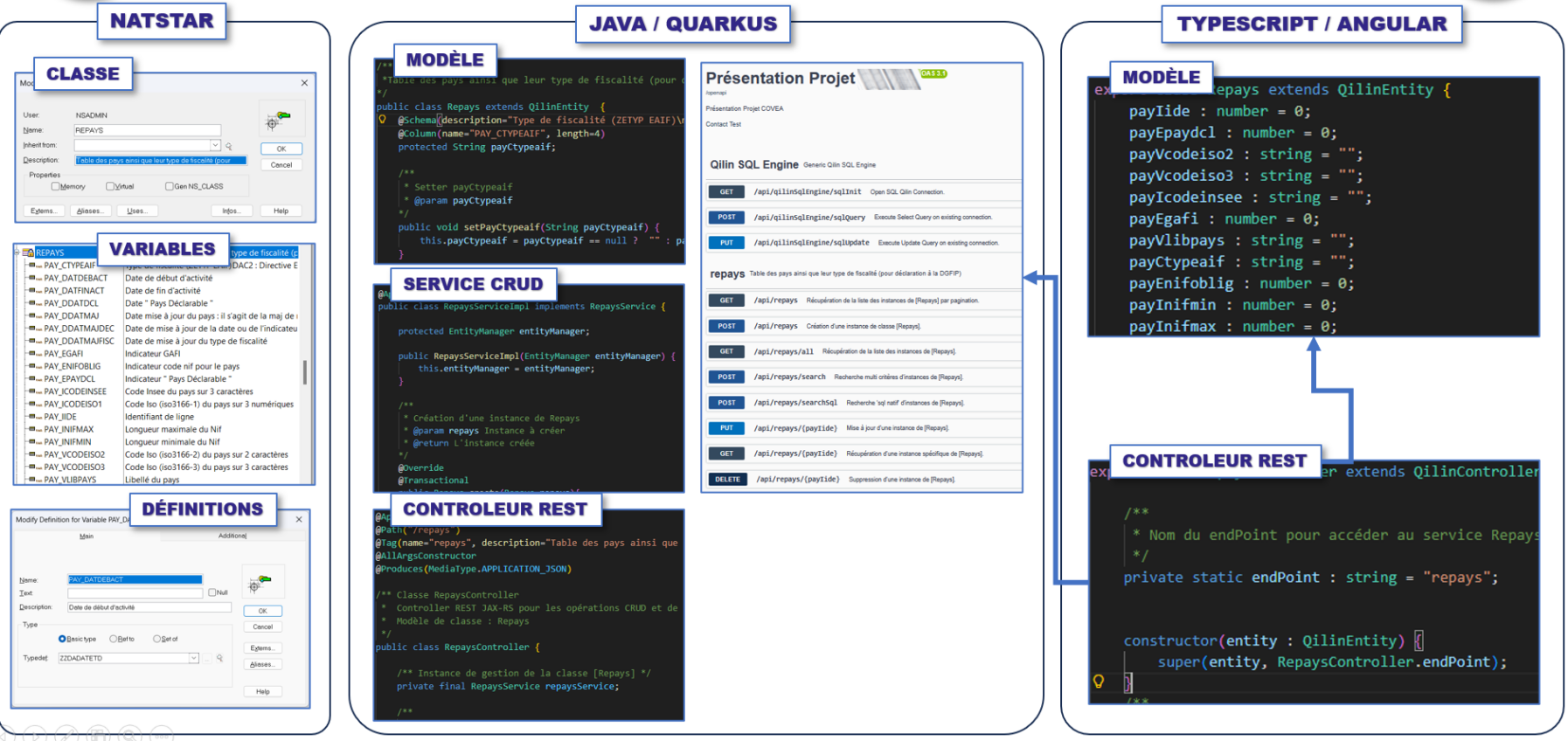Click the REPAYS class icon in tree
1568x741 pixels.
(28, 253)
